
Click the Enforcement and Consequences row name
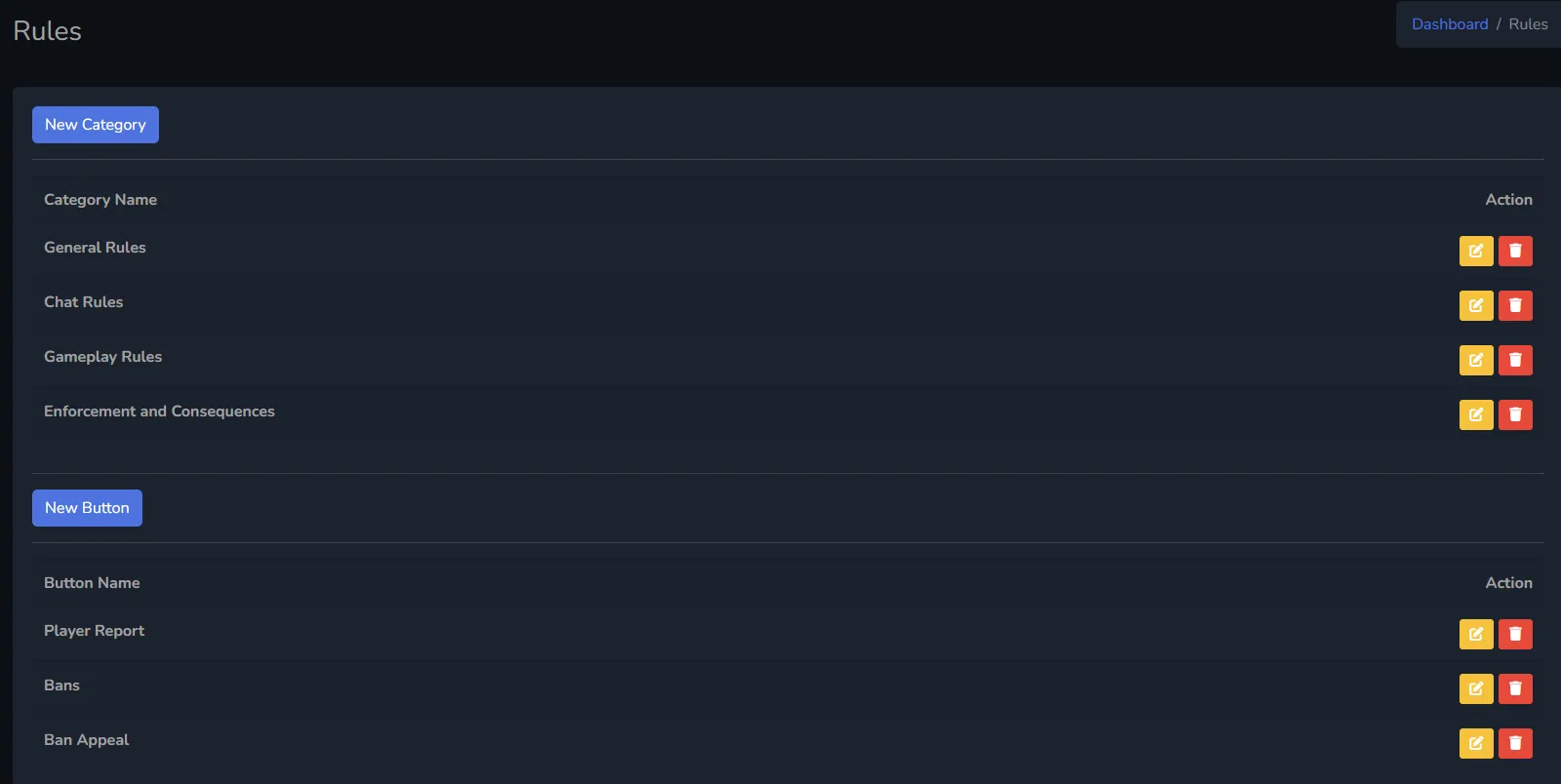click(159, 412)
